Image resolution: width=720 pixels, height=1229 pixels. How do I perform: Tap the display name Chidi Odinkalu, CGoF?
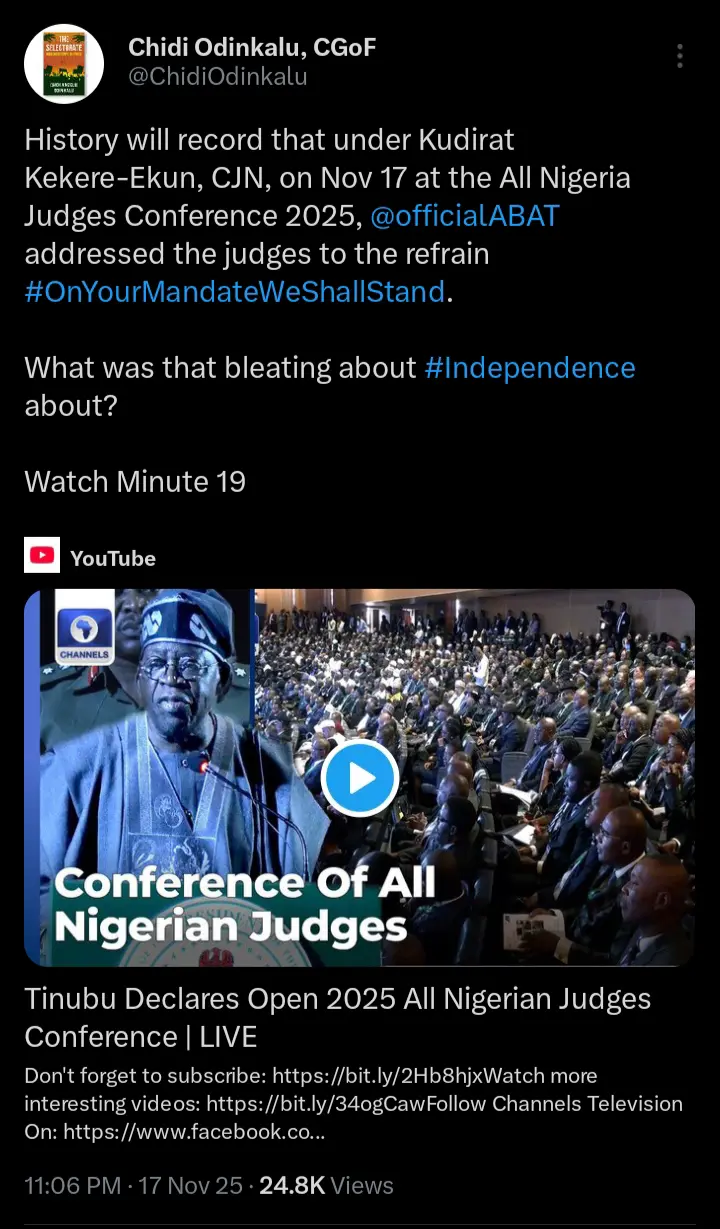click(252, 46)
